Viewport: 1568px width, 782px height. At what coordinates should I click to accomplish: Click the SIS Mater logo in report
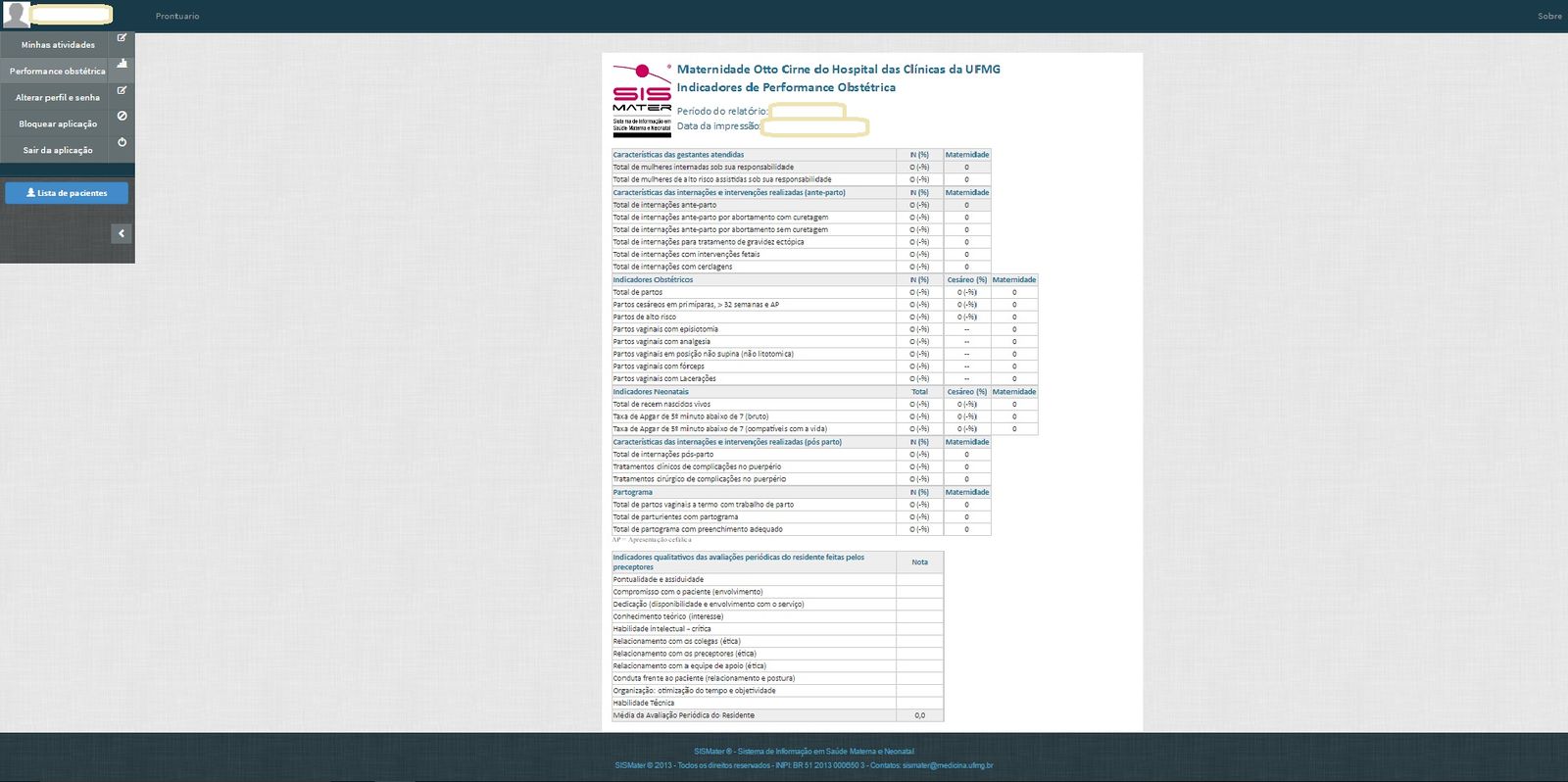point(642,100)
